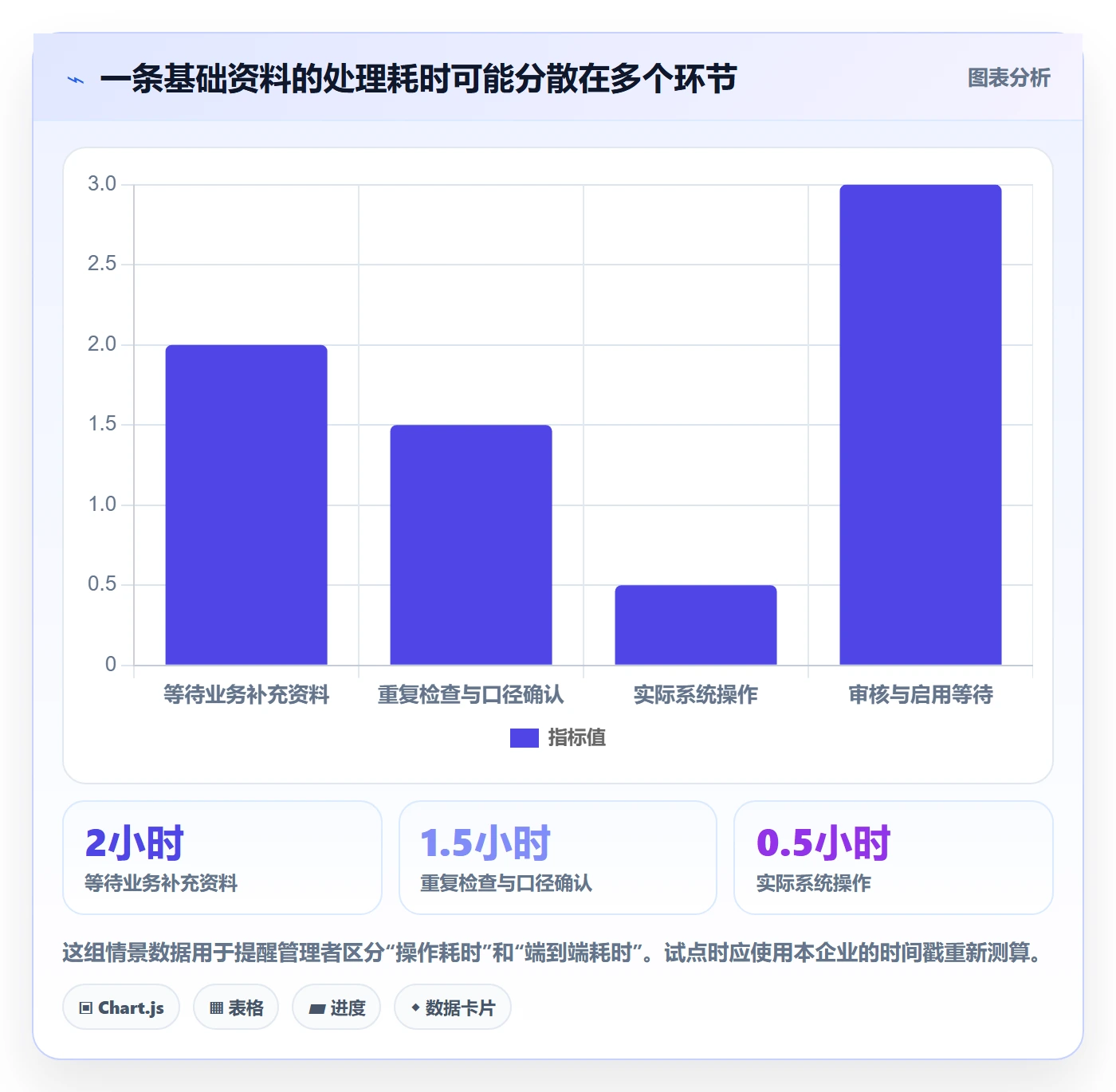The image size is (1116, 1092).
Task: Click the 图表分析 label in header
Action: (1008, 77)
